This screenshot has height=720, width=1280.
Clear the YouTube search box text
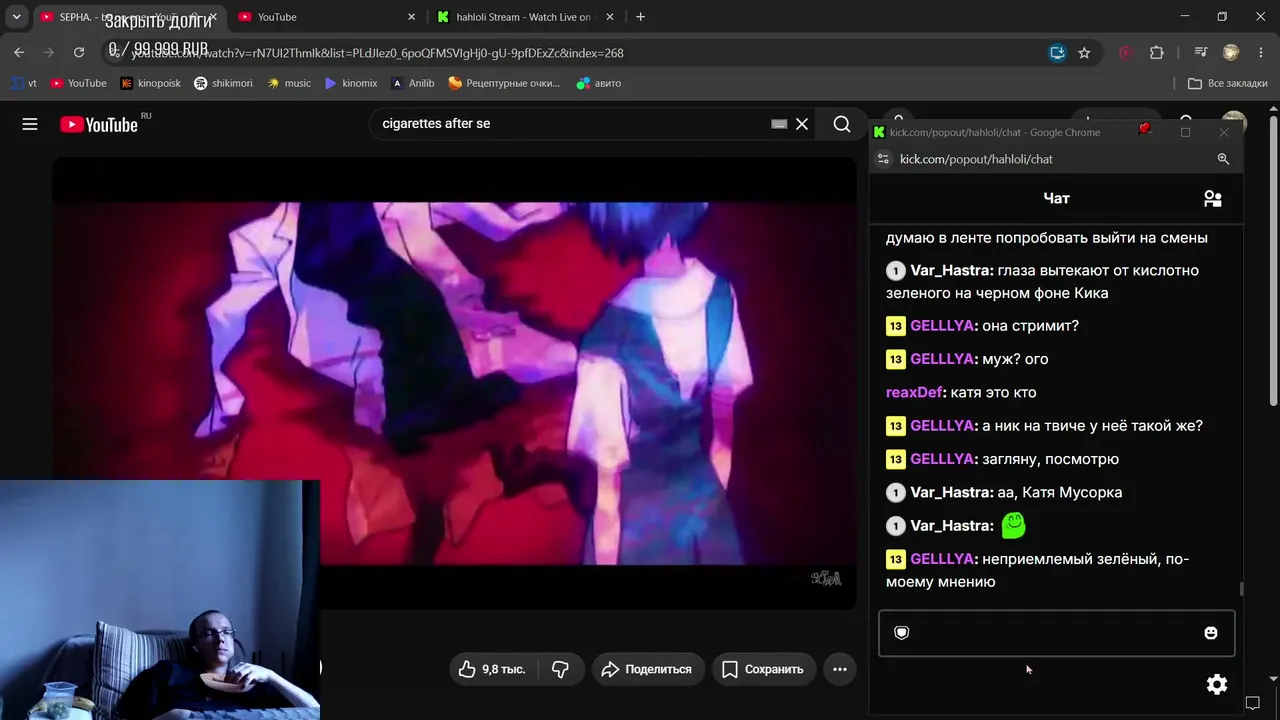pyautogui.click(x=802, y=124)
